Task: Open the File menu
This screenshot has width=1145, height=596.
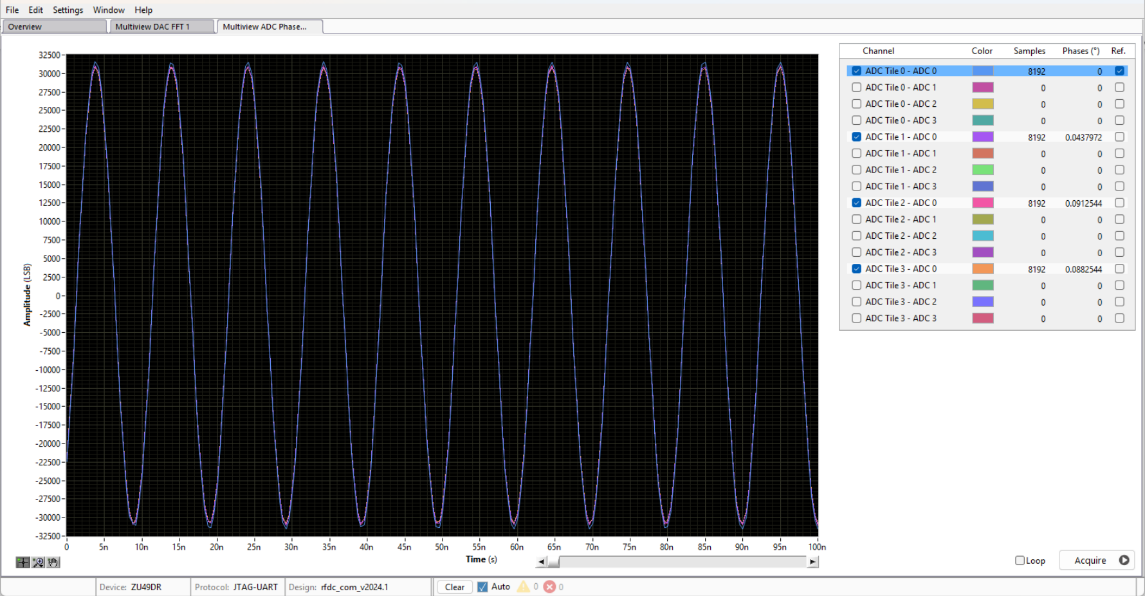Action: coord(12,9)
